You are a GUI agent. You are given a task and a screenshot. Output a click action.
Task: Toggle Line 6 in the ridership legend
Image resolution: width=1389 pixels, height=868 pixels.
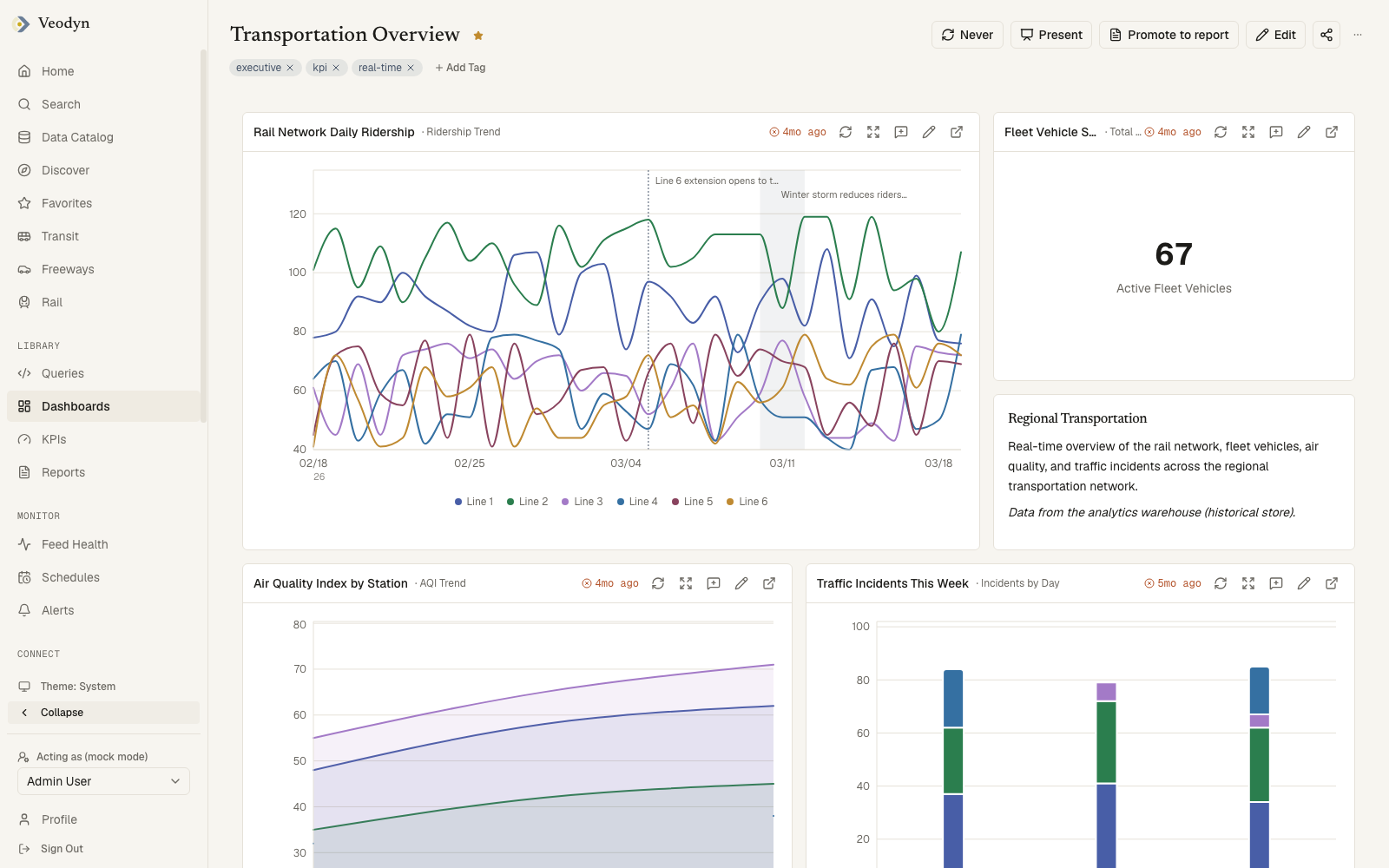pyautogui.click(x=747, y=502)
